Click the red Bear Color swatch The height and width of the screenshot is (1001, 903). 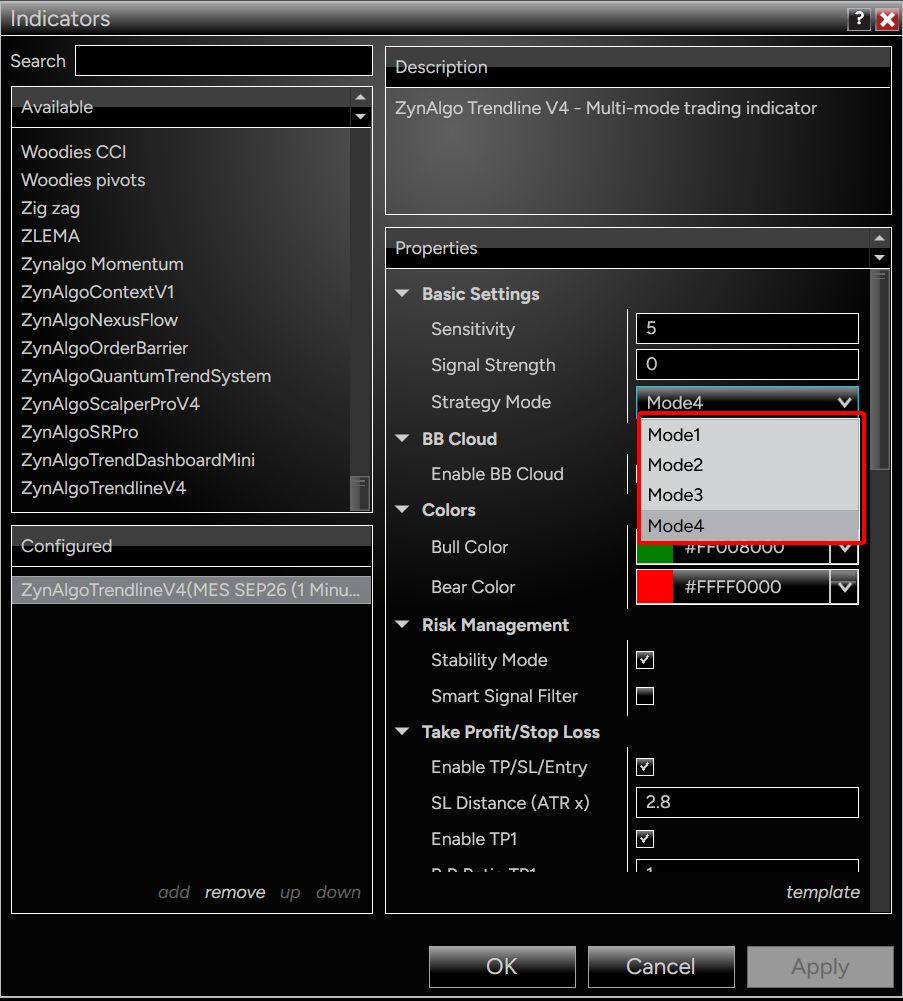pyautogui.click(x=655, y=587)
